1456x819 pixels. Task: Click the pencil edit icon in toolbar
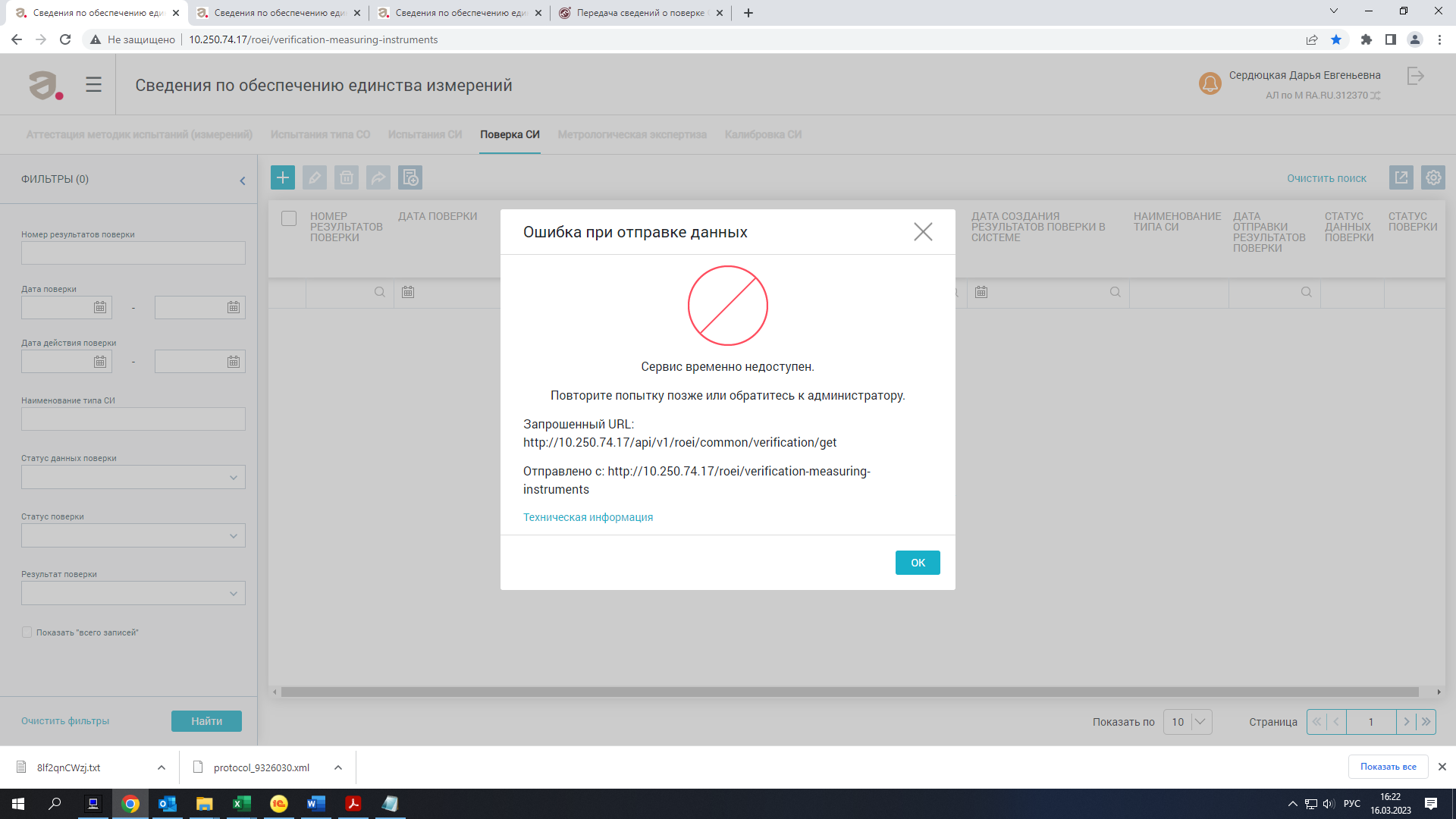tap(315, 177)
